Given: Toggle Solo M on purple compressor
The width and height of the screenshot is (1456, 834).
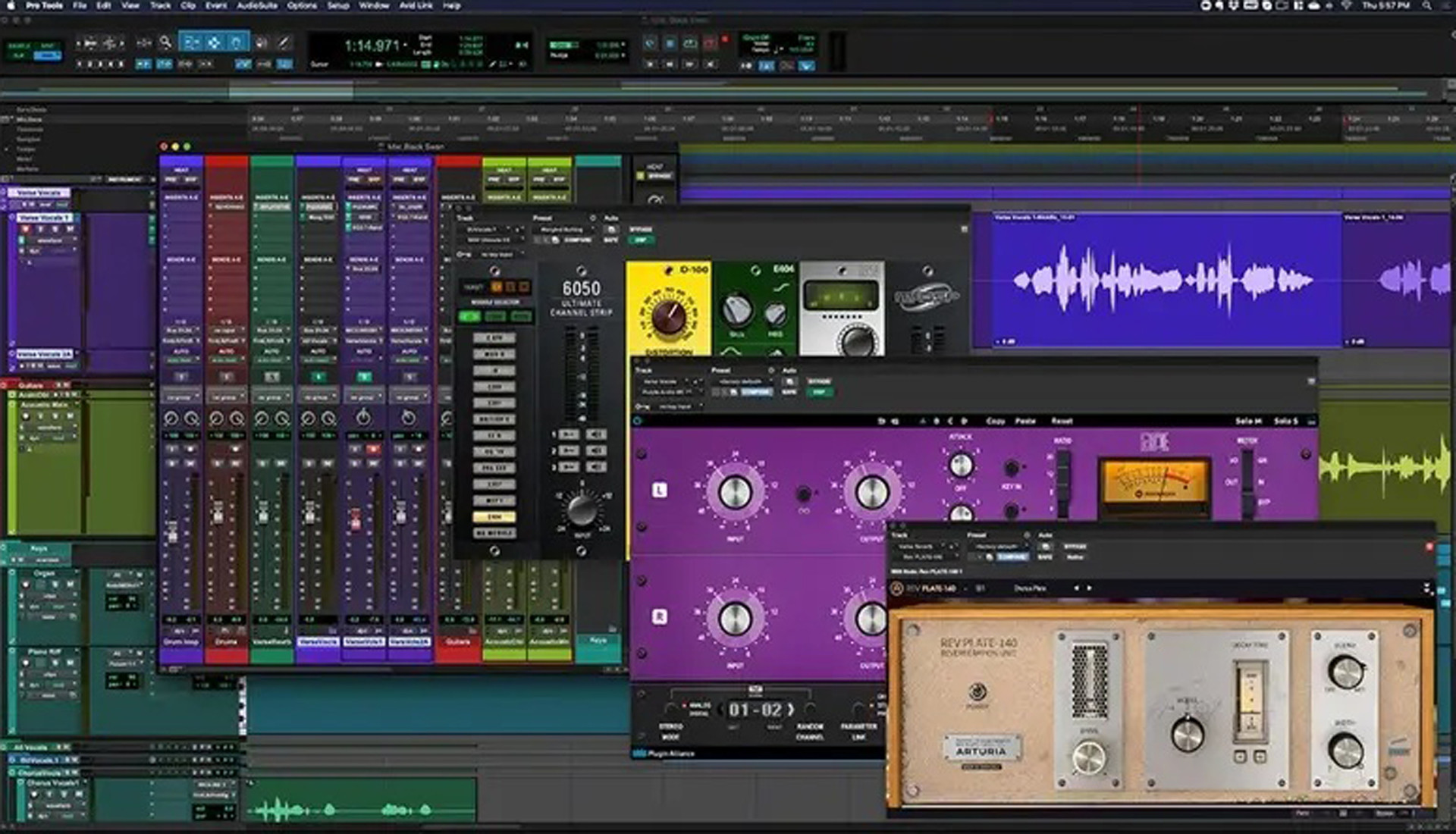Looking at the screenshot, I should tap(1248, 421).
